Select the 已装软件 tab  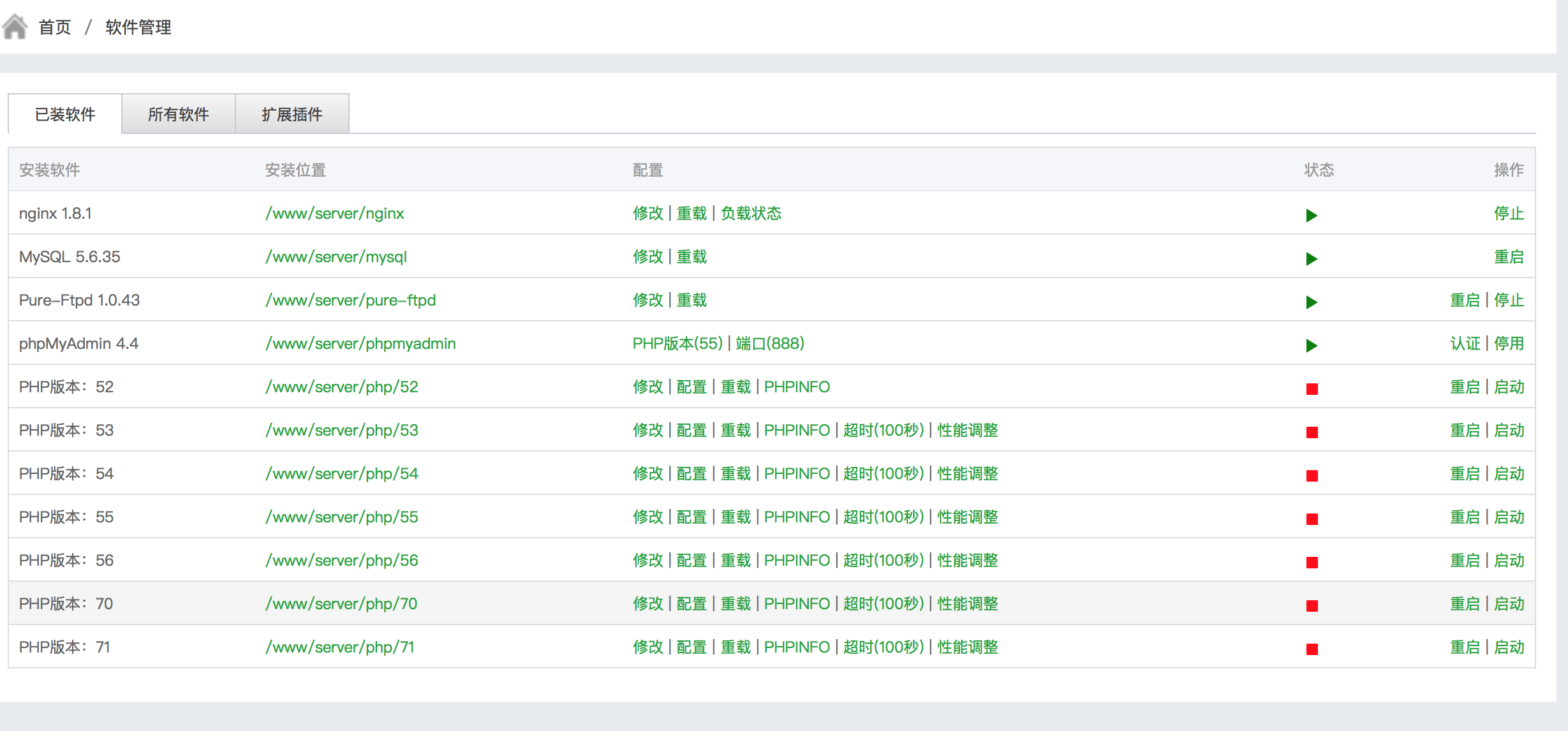pyautogui.click(x=65, y=114)
